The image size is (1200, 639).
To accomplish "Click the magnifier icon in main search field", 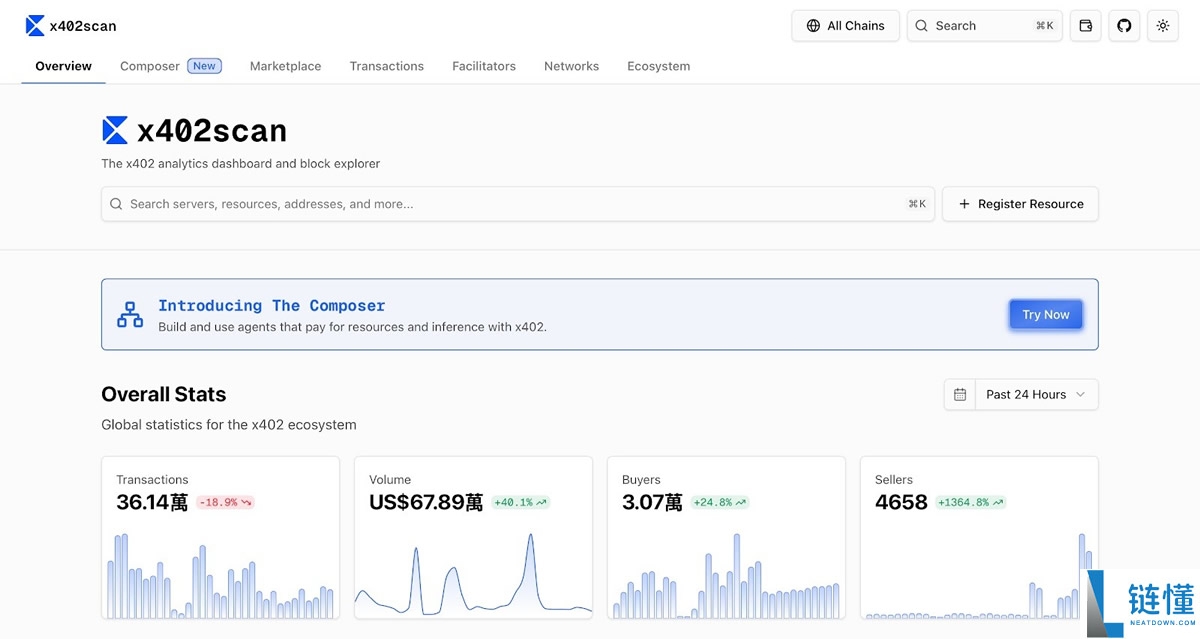I will (116, 204).
